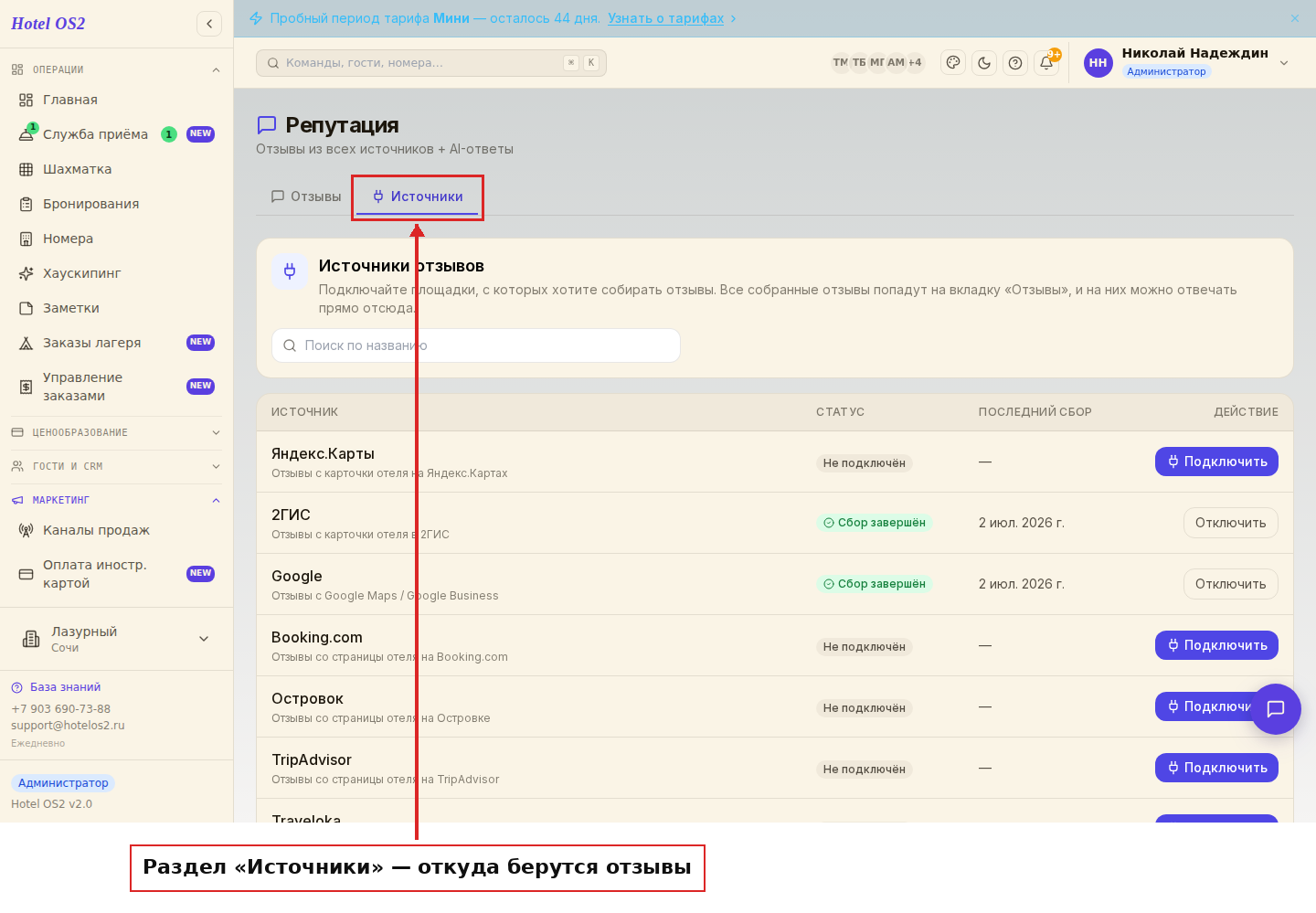This screenshot has width=1316, height=913.
Task: Follow the Узнать о тарифах link
Action: 665,18
